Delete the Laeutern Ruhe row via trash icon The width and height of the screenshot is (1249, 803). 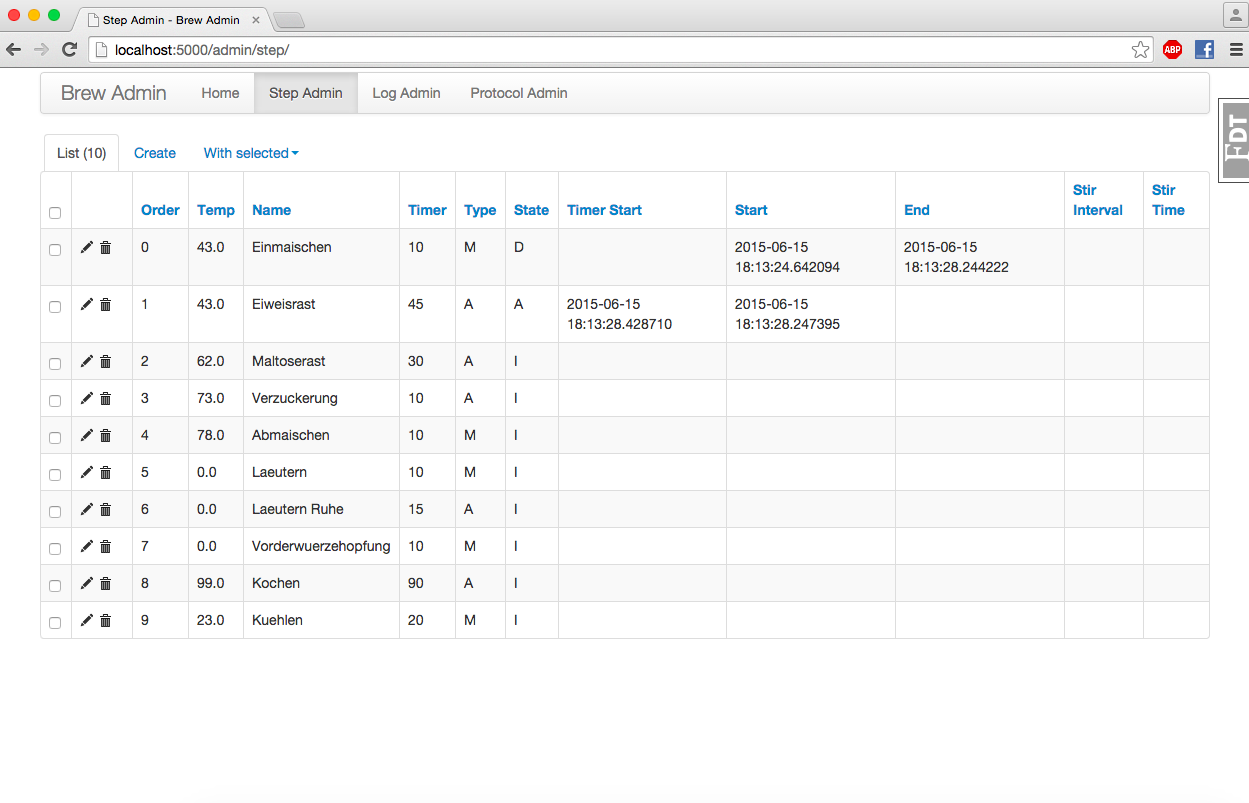tap(106, 510)
